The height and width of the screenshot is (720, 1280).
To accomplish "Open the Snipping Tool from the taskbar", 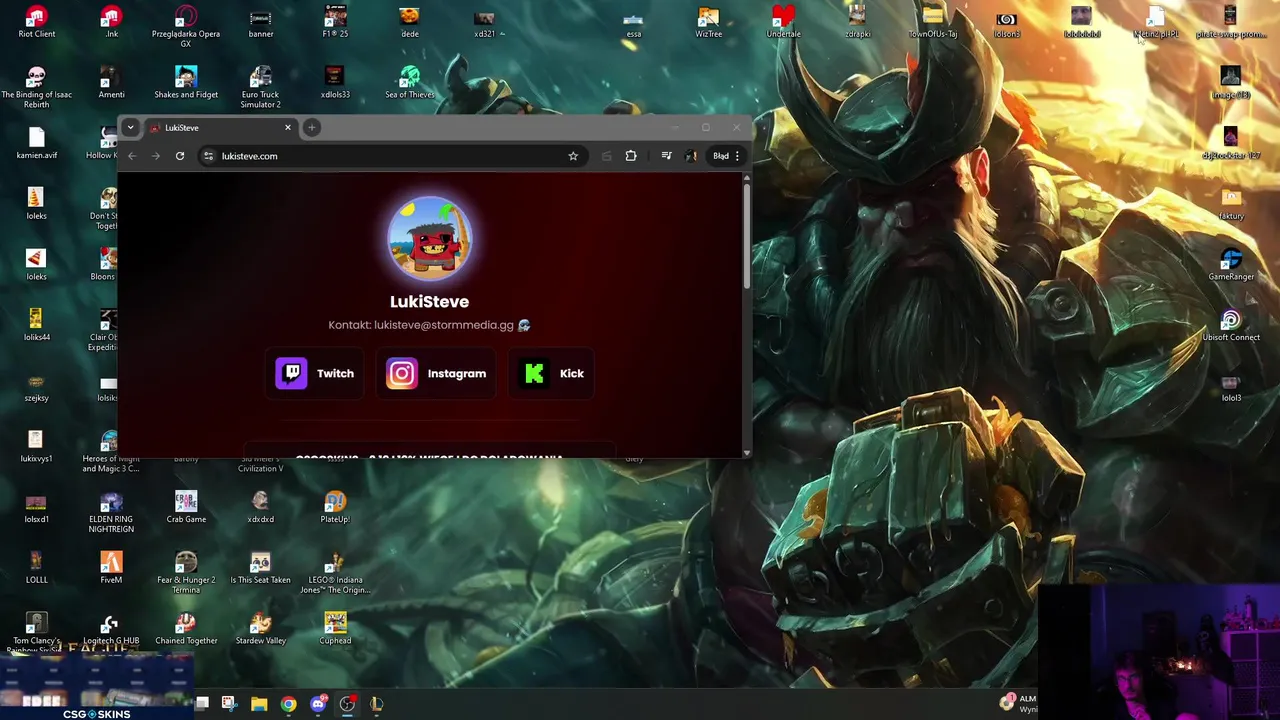I will 228,704.
